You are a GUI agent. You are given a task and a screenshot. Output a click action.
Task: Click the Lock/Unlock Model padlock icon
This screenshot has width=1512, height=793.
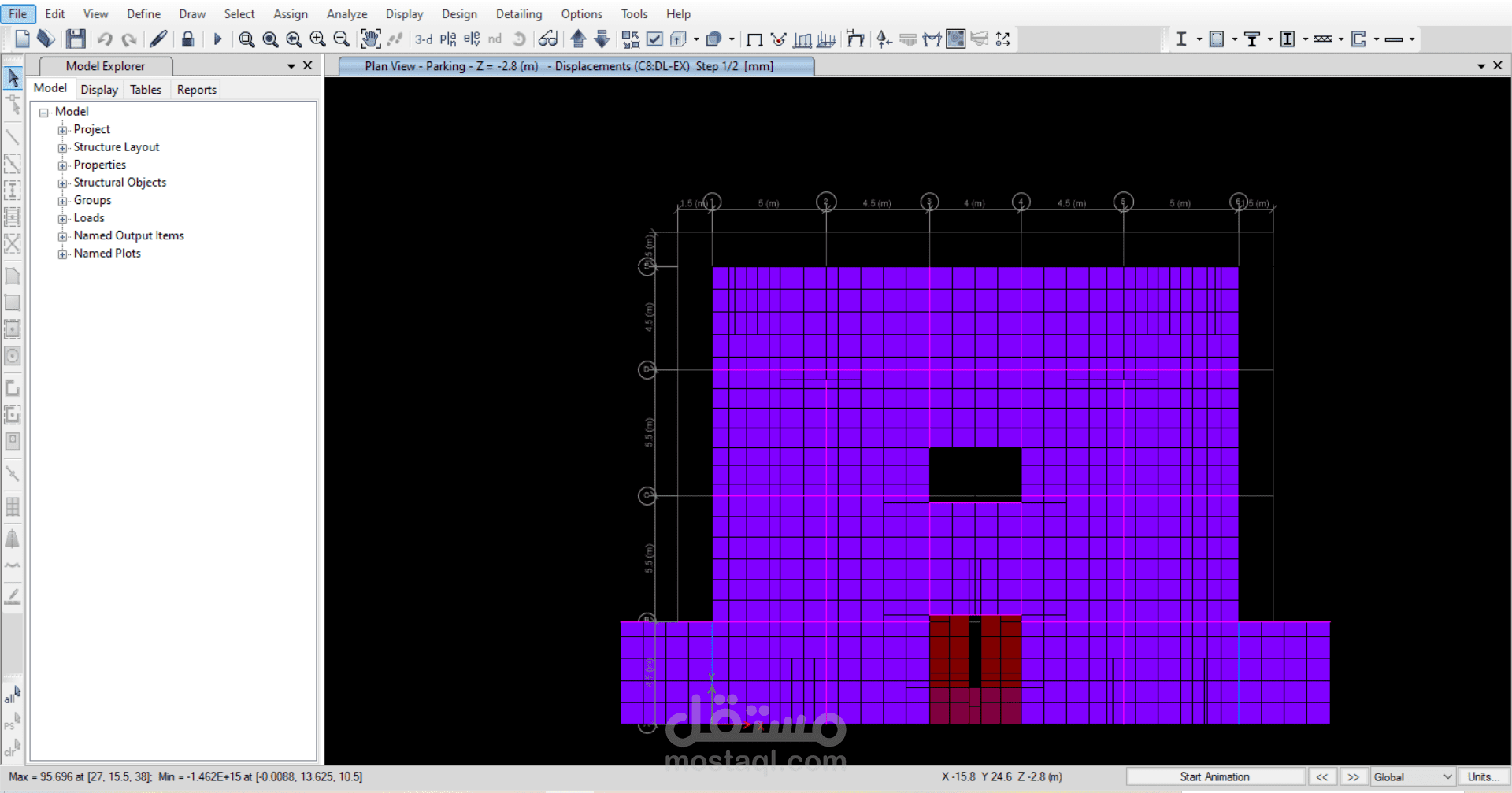(x=187, y=39)
